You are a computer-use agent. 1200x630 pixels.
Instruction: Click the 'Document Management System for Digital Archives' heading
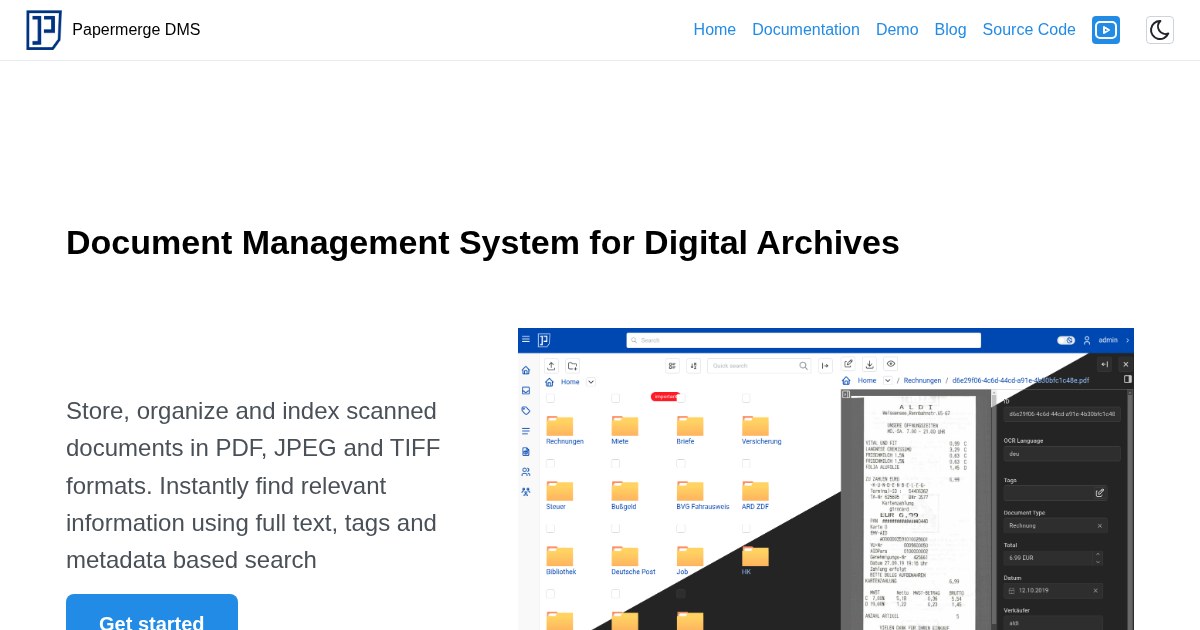click(x=483, y=243)
